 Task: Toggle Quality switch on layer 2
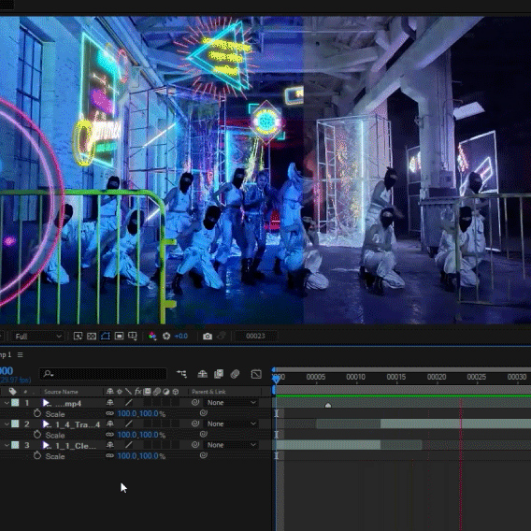(x=129, y=424)
